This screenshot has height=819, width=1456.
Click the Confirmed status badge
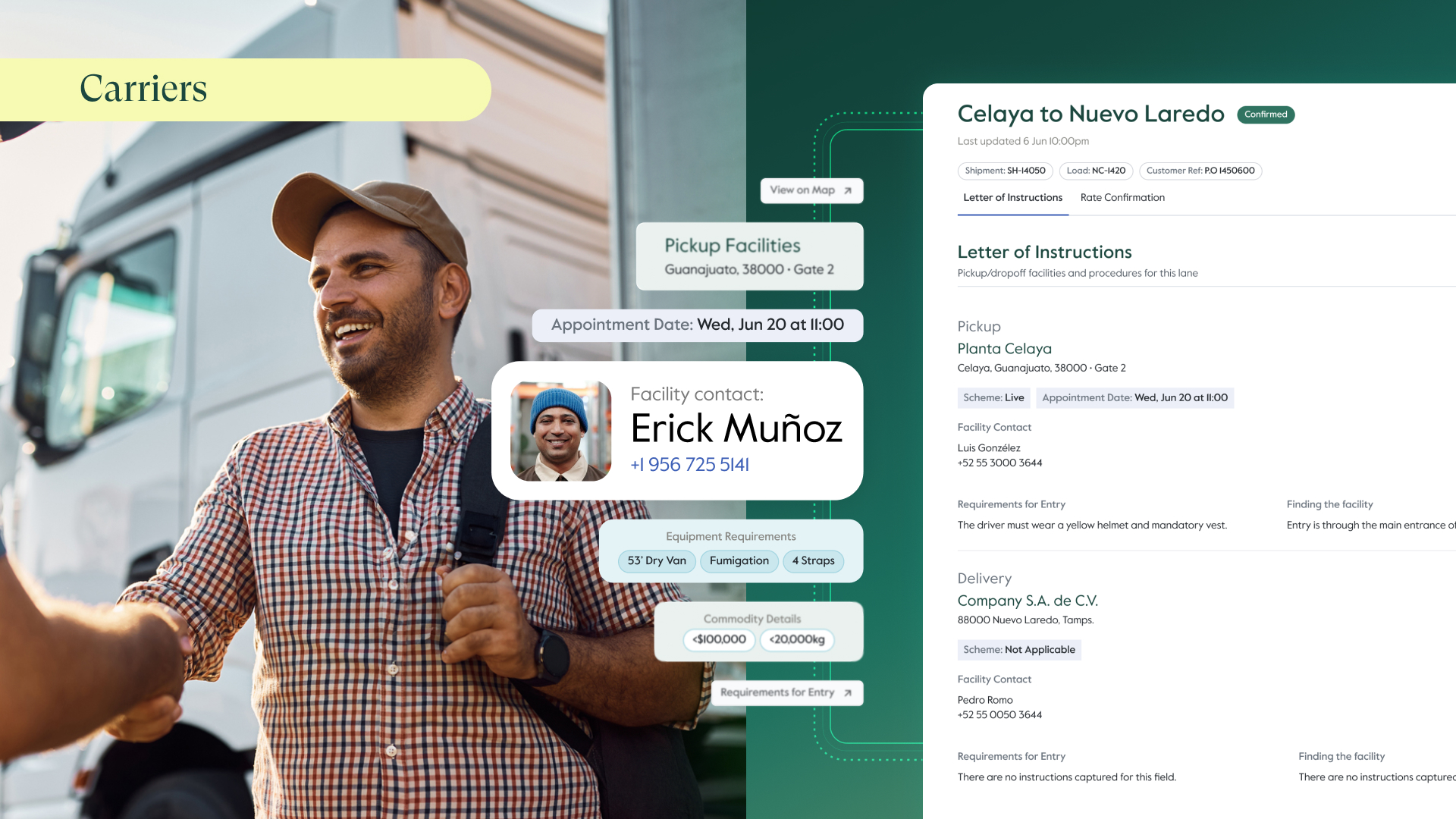coord(1266,115)
